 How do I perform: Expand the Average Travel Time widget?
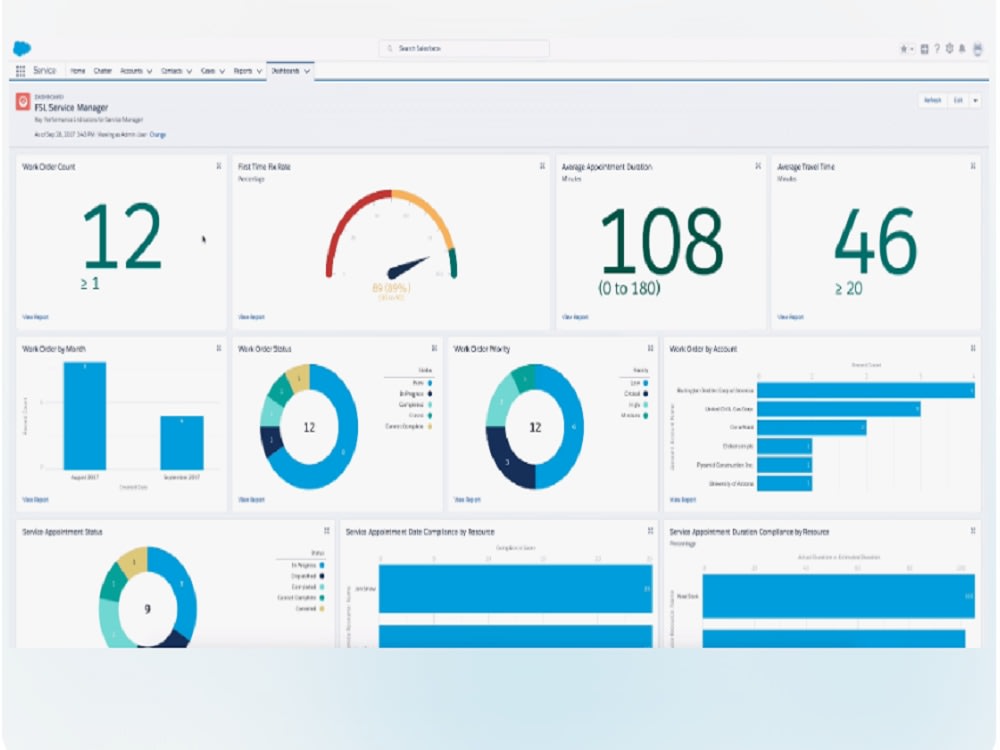[x=973, y=166]
